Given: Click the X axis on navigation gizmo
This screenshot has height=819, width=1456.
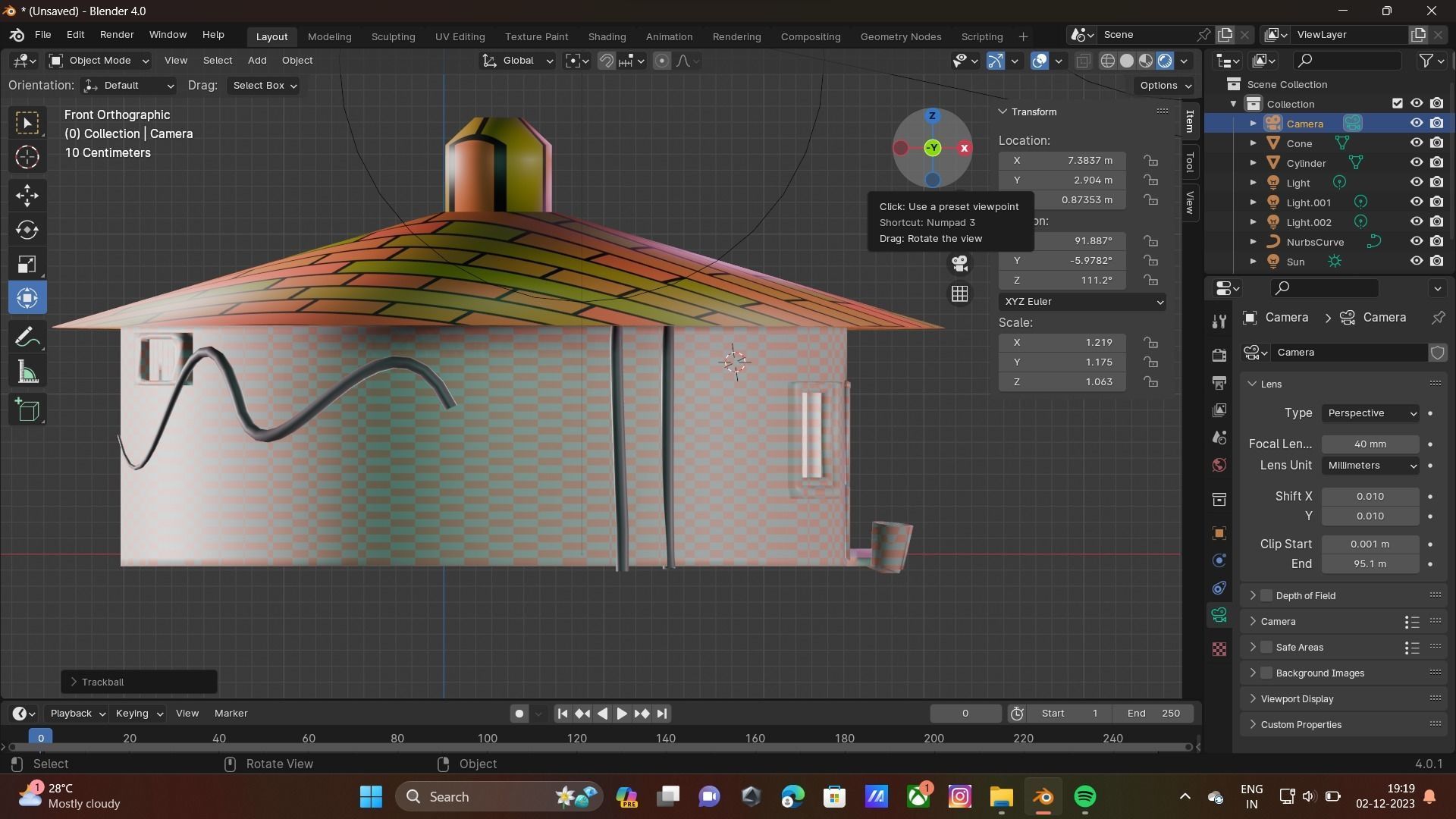Looking at the screenshot, I should [965, 149].
